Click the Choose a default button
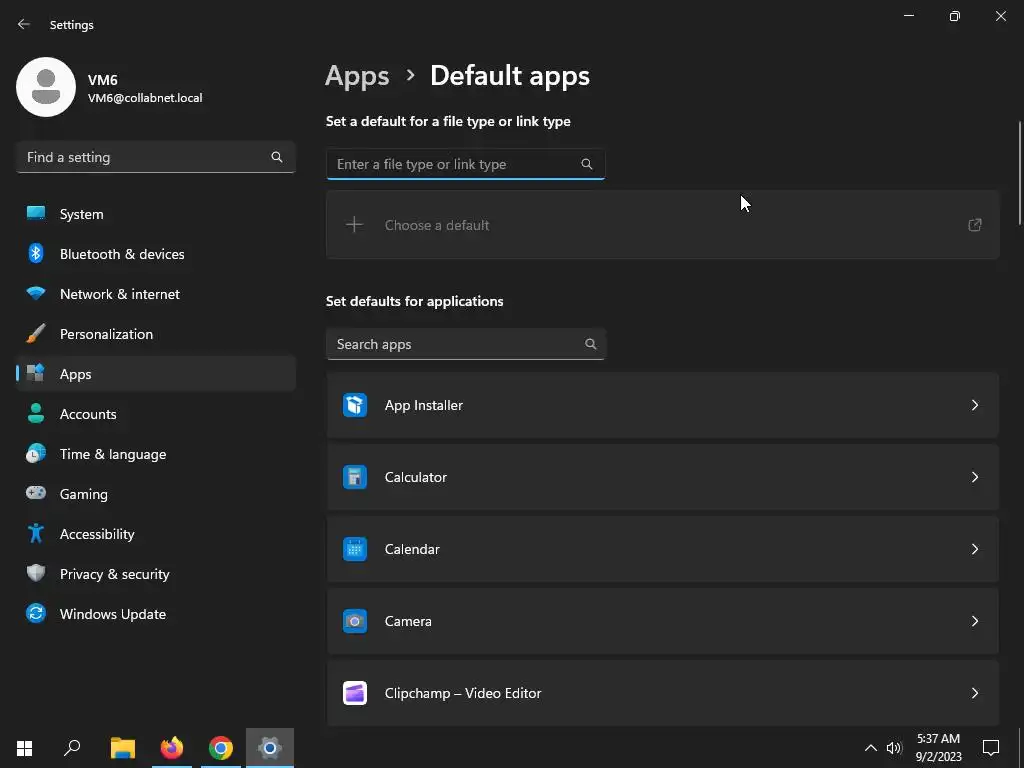Screen dimensions: 1024x768 [x=662, y=225]
